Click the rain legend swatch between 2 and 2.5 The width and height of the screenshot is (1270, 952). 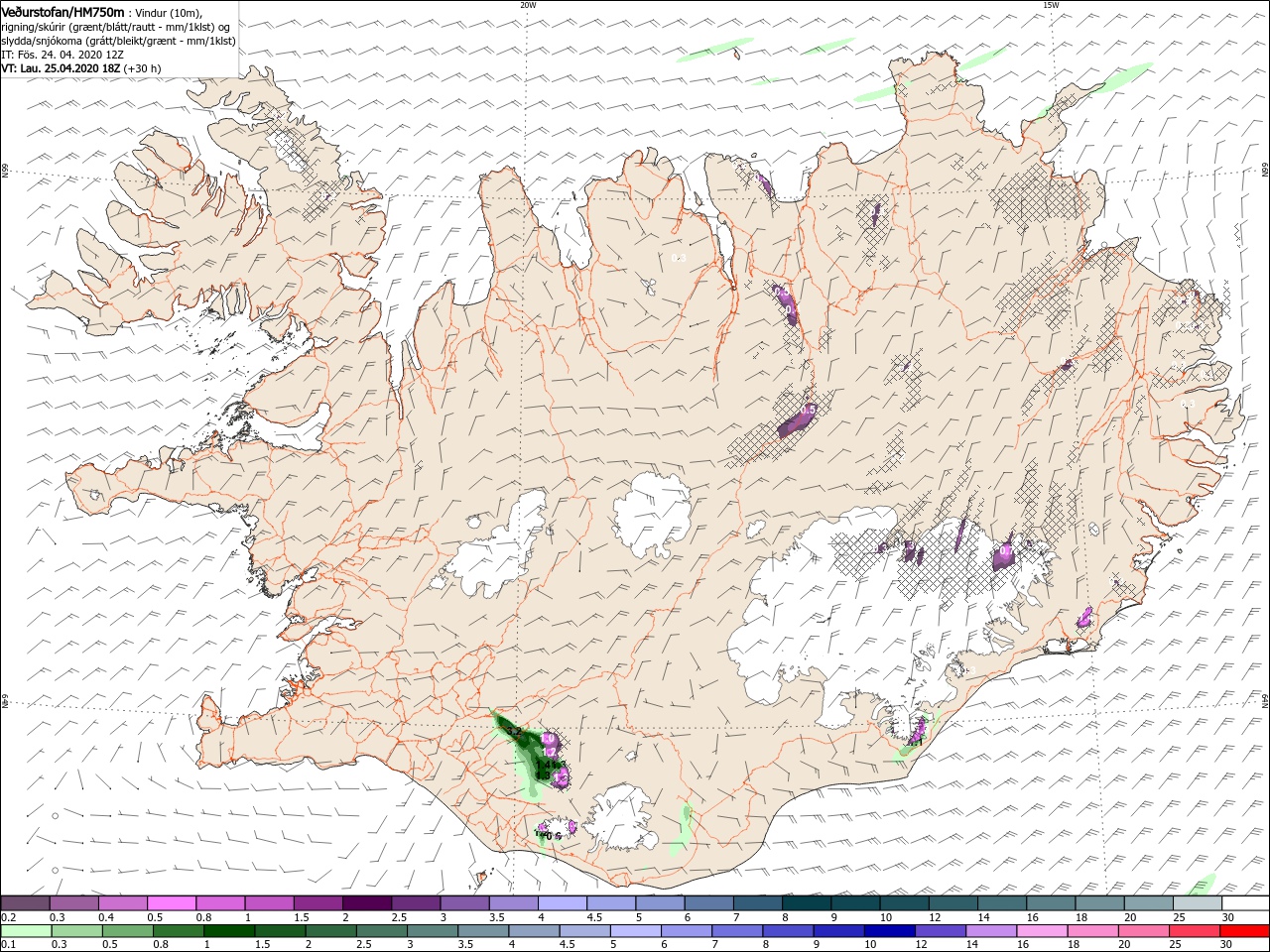(330, 931)
